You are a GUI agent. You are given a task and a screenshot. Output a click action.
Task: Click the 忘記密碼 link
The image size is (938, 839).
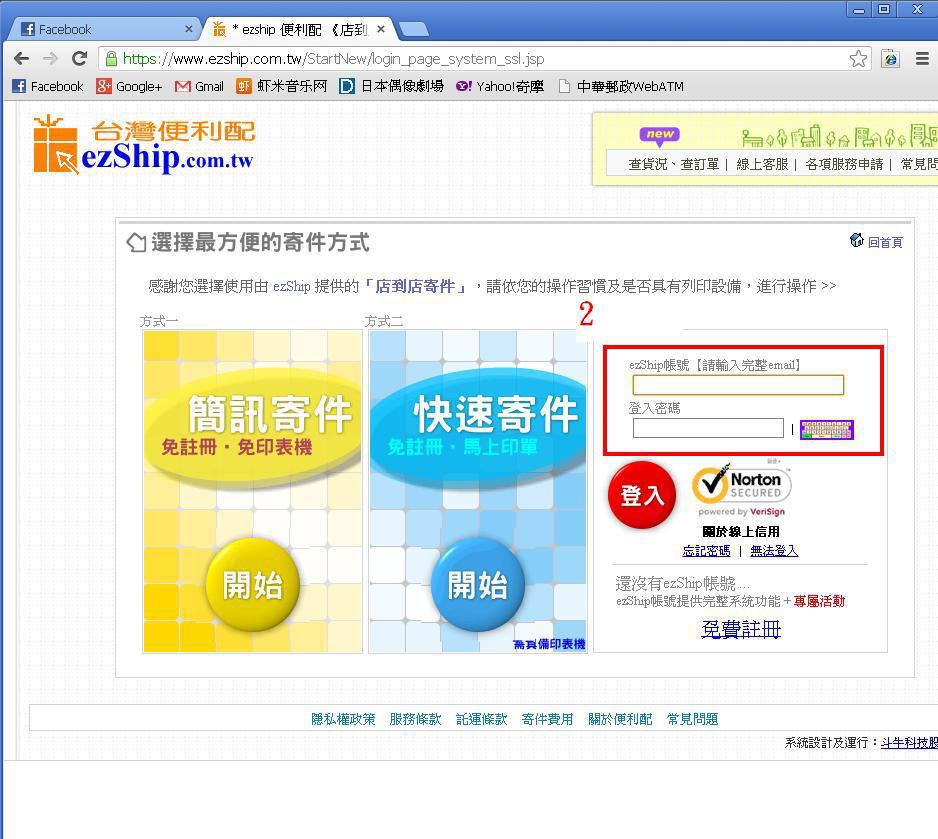pyautogui.click(x=706, y=551)
